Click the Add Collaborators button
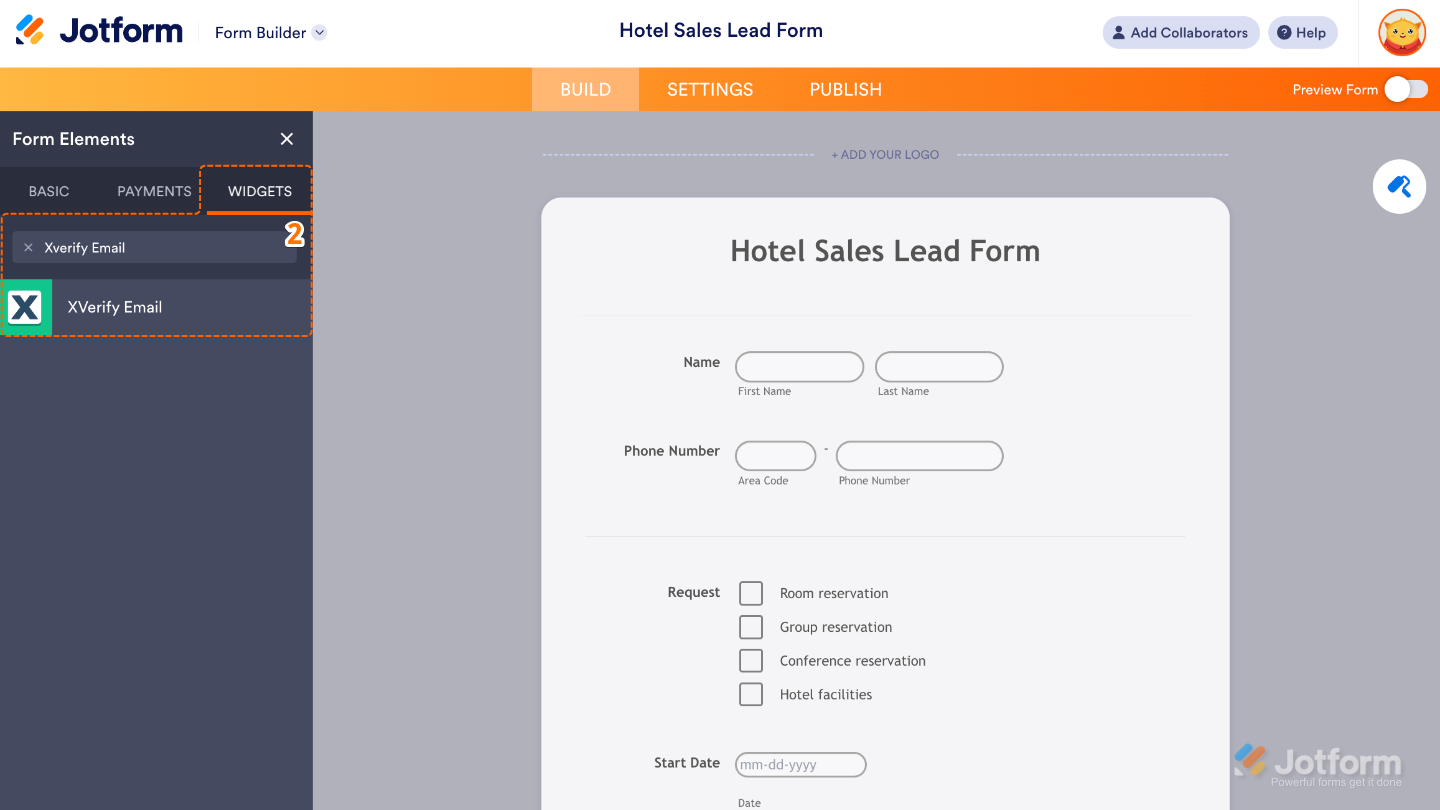1440x810 pixels. [x=1180, y=32]
